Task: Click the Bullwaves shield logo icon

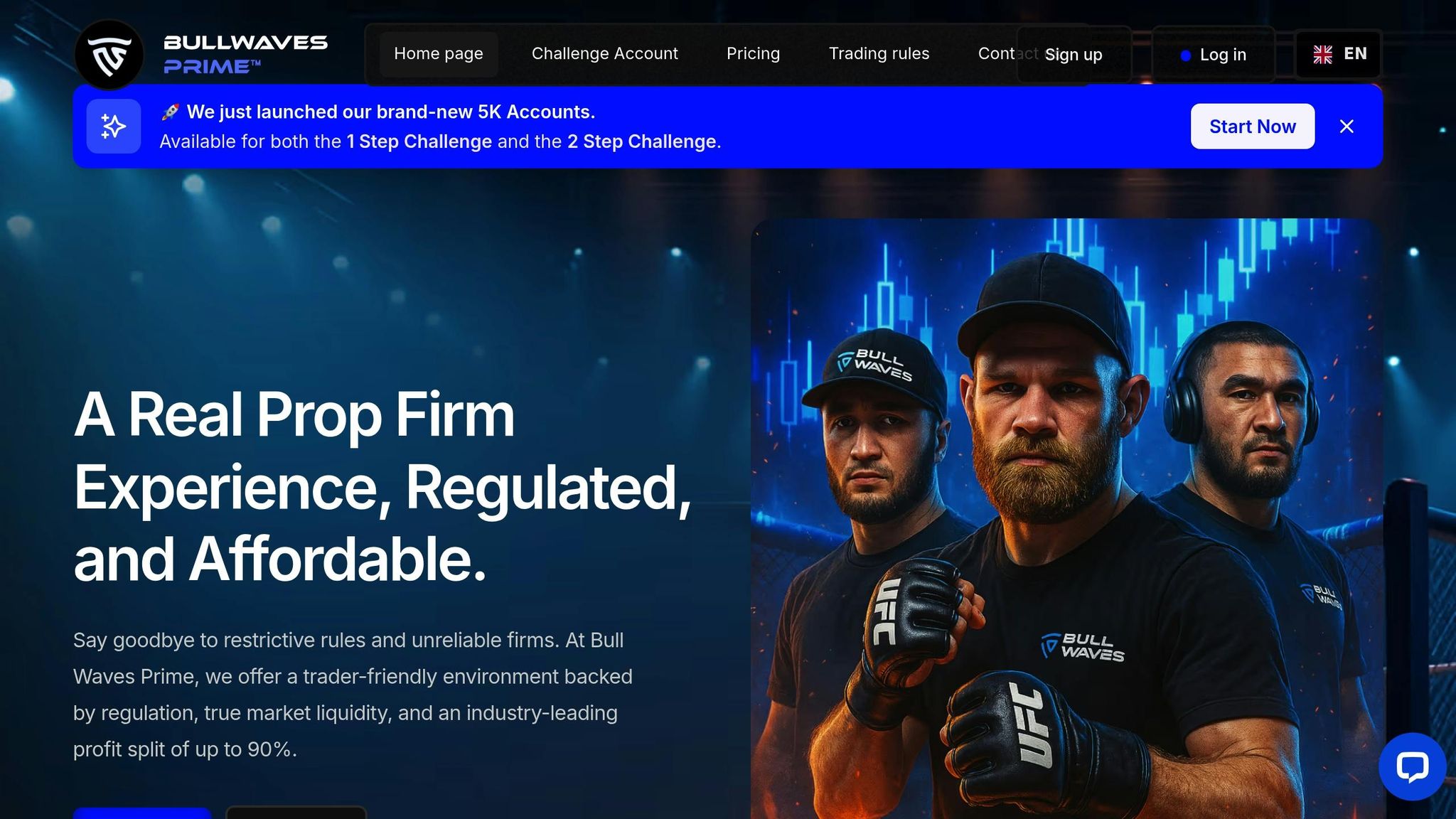Action: [109, 55]
